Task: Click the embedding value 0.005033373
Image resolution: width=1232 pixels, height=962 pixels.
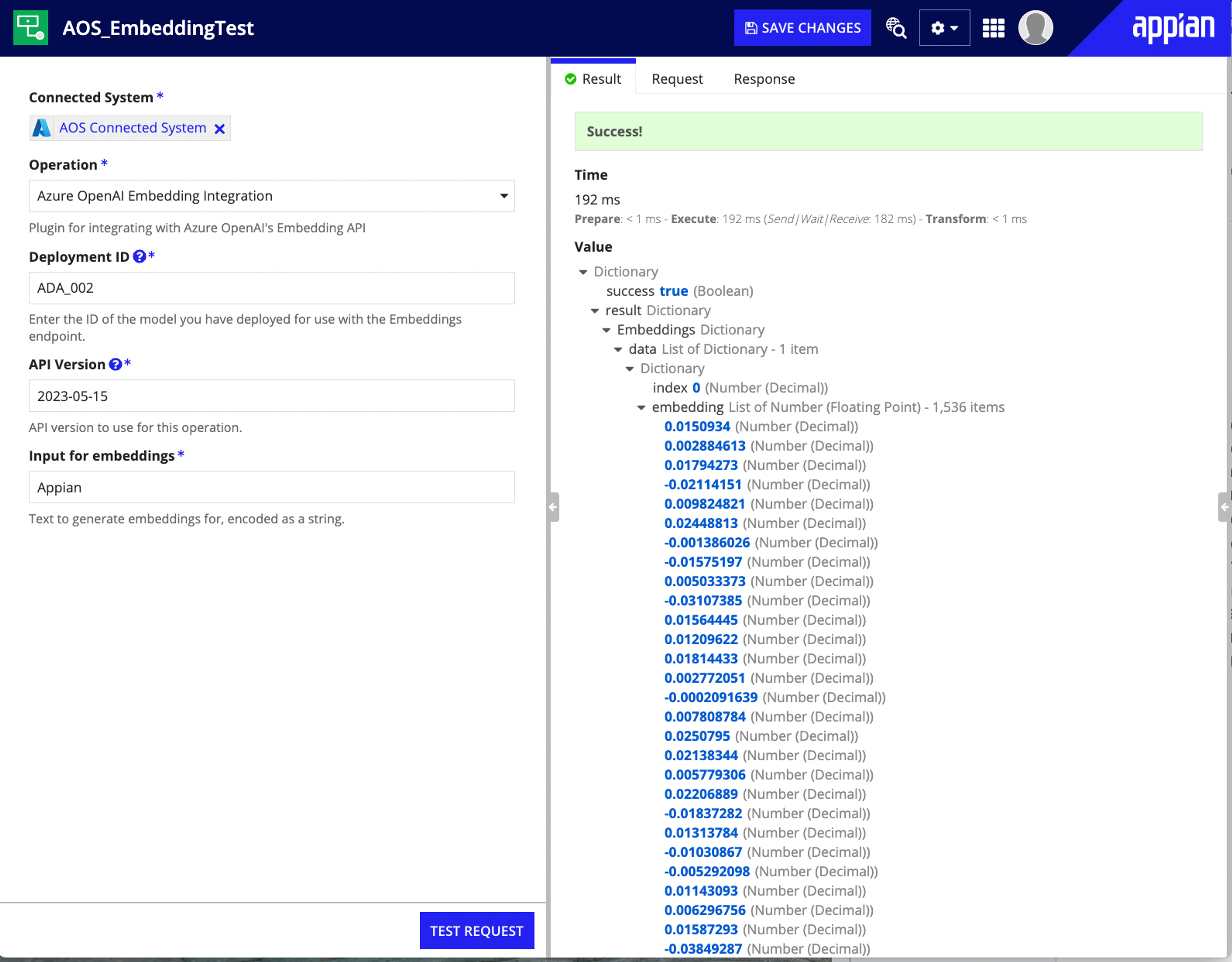Action: click(x=705, y=581)
